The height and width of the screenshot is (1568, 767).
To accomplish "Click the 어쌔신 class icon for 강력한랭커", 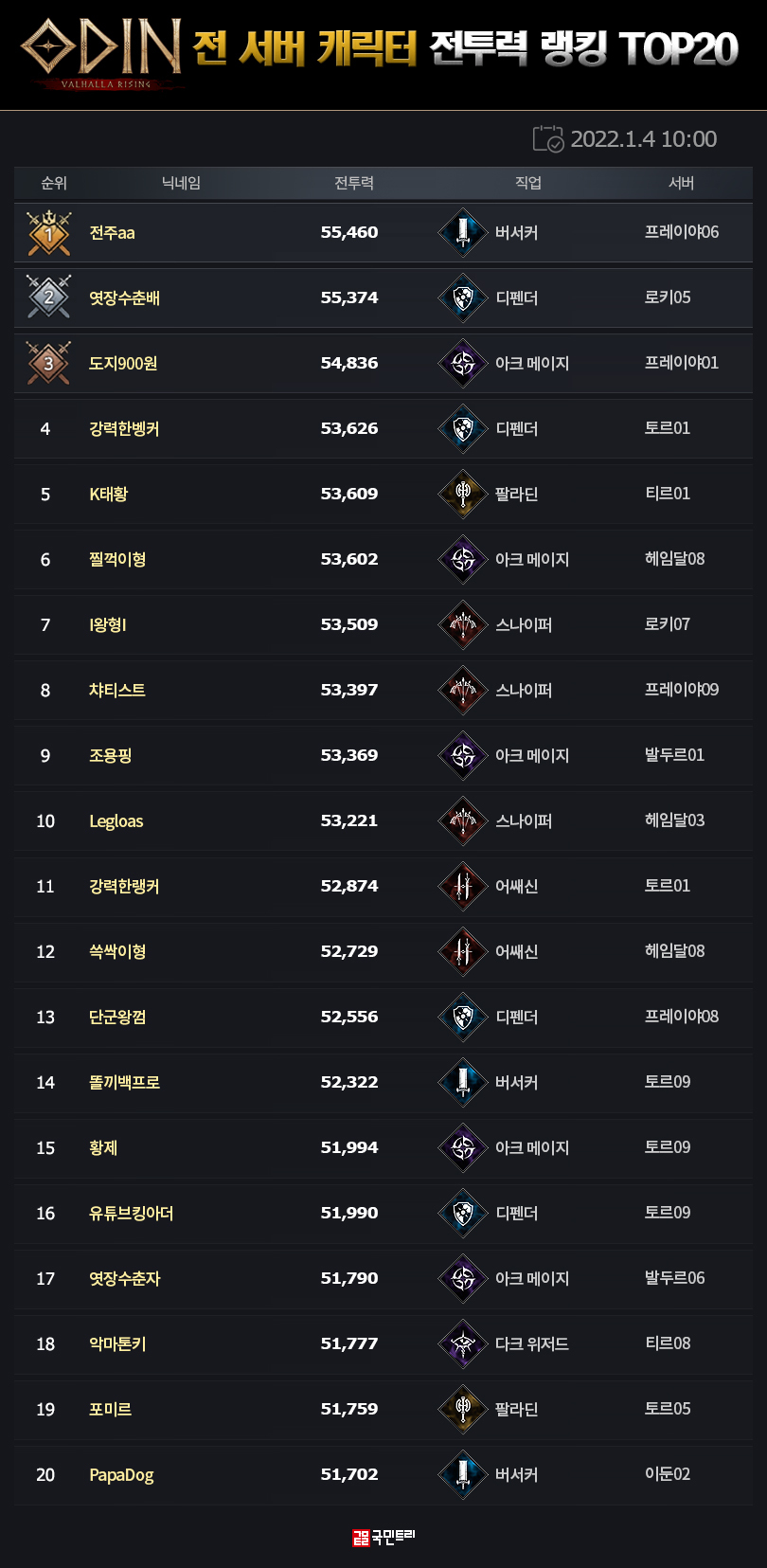I will 463,886.
